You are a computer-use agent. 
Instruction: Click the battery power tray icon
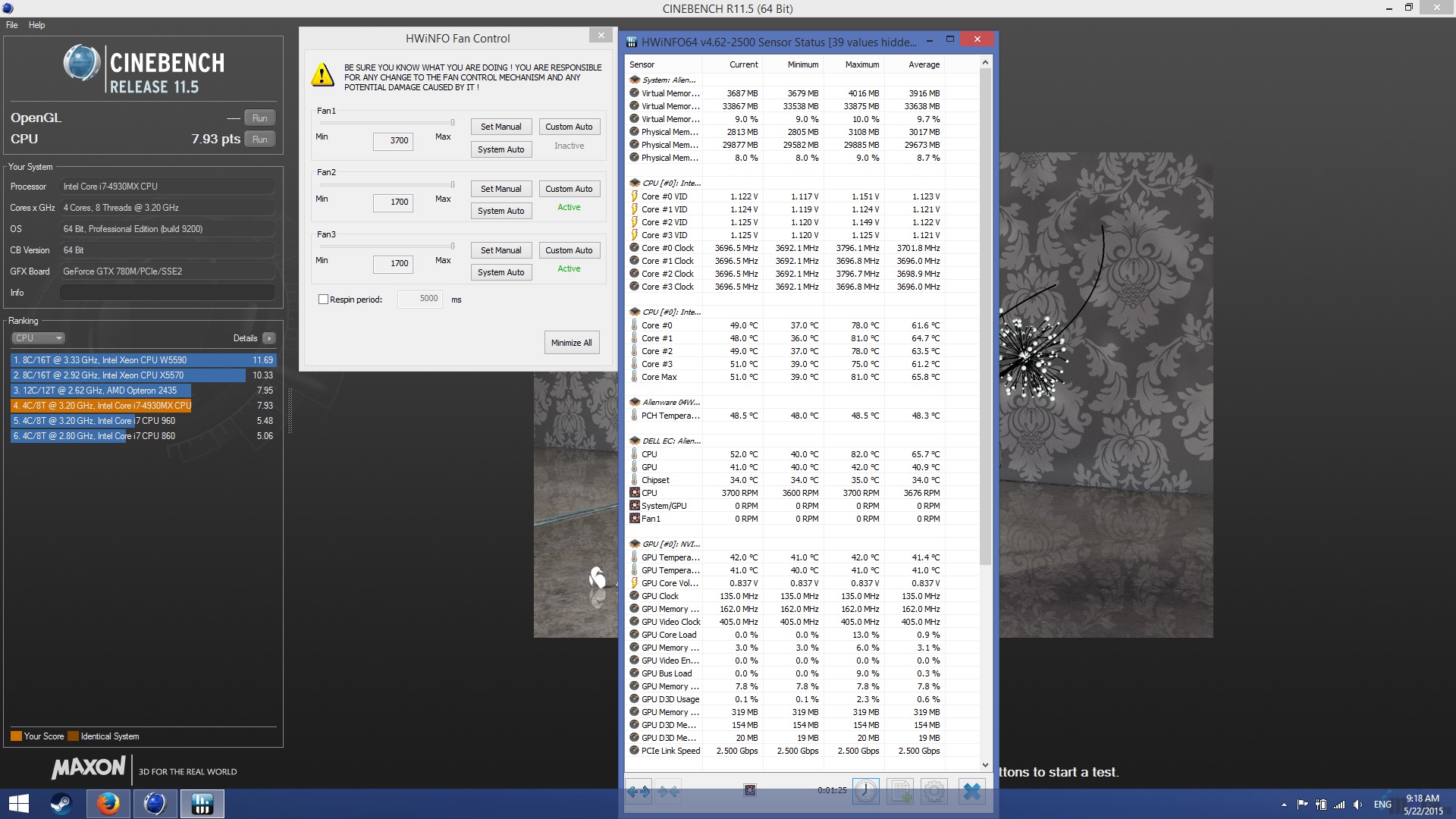pyautogui.click(x=1321, y=805)
